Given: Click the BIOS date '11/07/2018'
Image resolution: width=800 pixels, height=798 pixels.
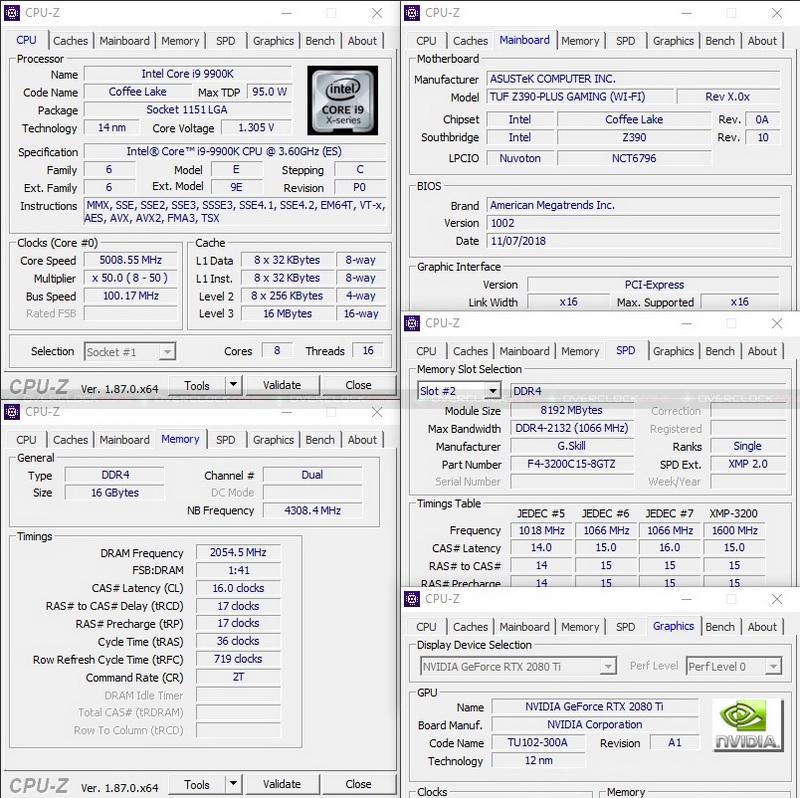Looking at the screenshot, I should [633, 241].
